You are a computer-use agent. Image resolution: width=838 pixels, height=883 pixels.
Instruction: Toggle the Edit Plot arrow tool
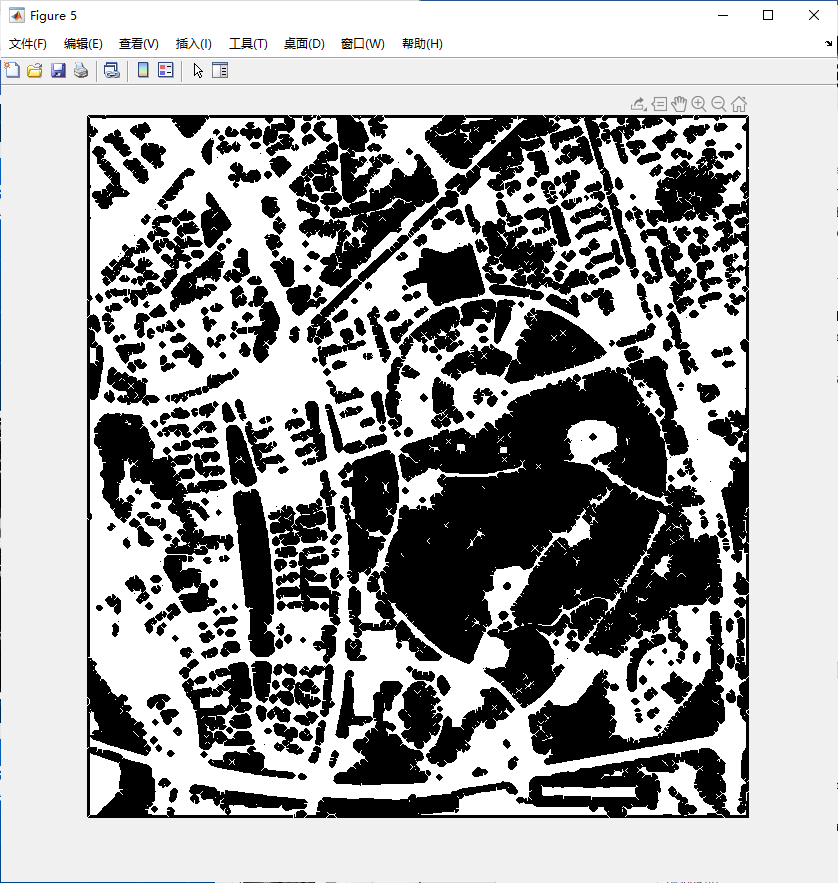(x=198, y=70)
